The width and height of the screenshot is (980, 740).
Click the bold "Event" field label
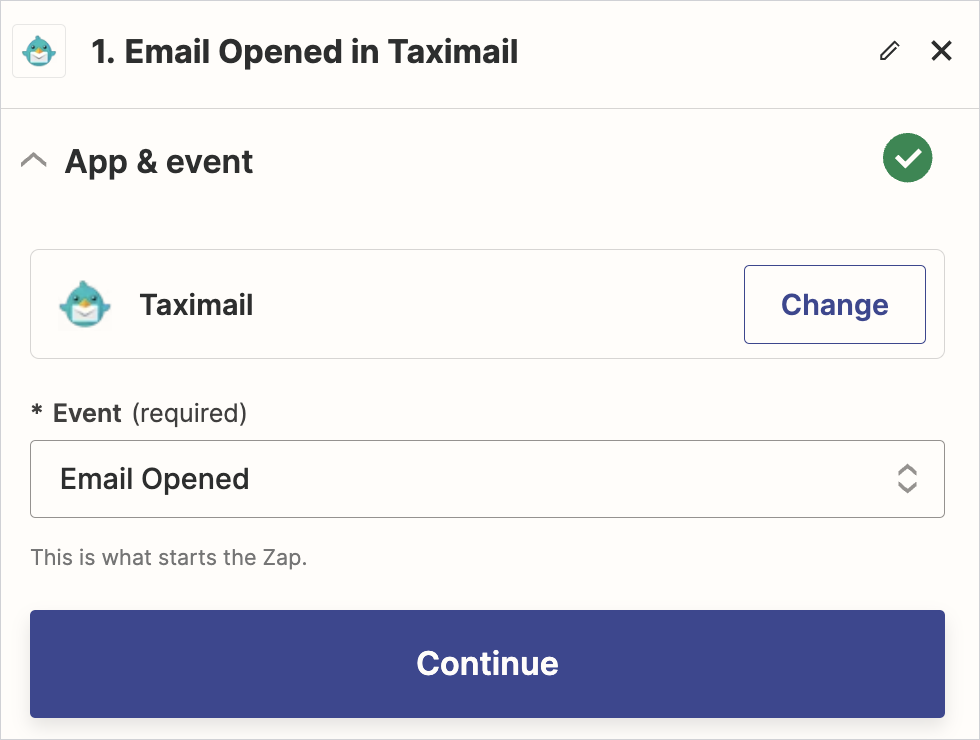click(x=87, y=413)
